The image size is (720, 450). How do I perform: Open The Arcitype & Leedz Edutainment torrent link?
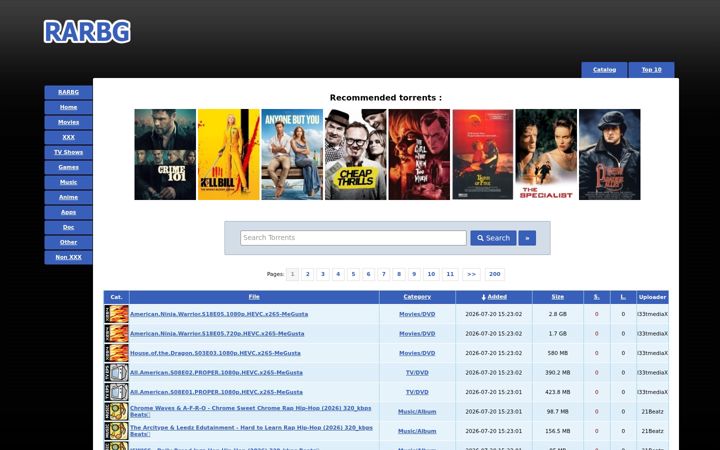(251, 431)
